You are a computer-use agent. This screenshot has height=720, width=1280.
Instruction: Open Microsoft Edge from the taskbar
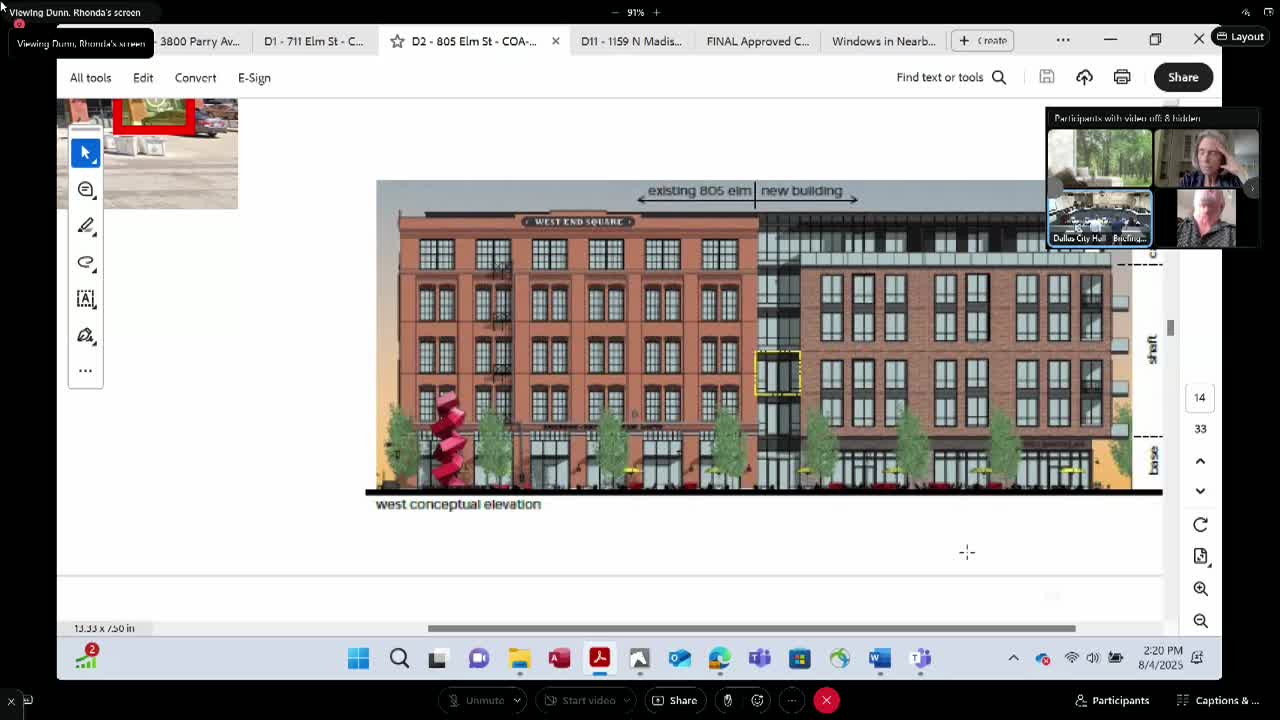point(719,658)
